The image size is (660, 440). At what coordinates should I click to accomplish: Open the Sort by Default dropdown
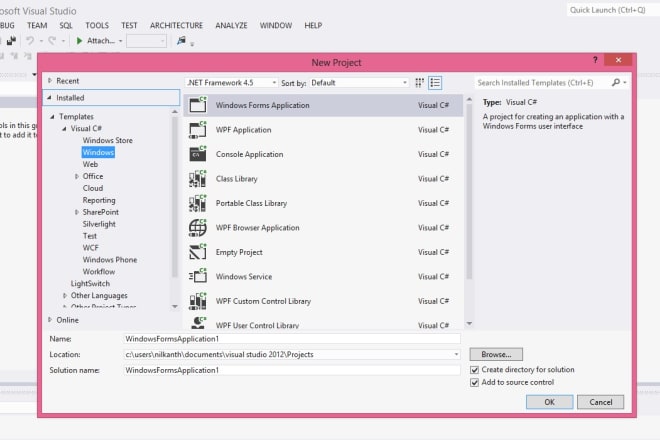click(x=359, y=83)
